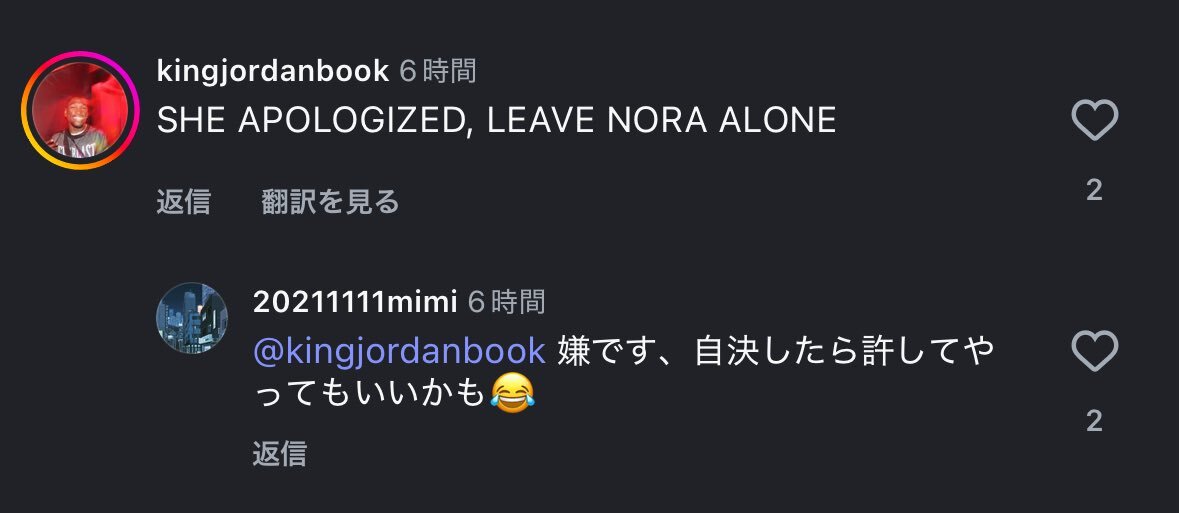Viewport: 1179px width, 513px height.
Task: Tap the 自決したら phrase in the reply
Action: tap(775, 351)
